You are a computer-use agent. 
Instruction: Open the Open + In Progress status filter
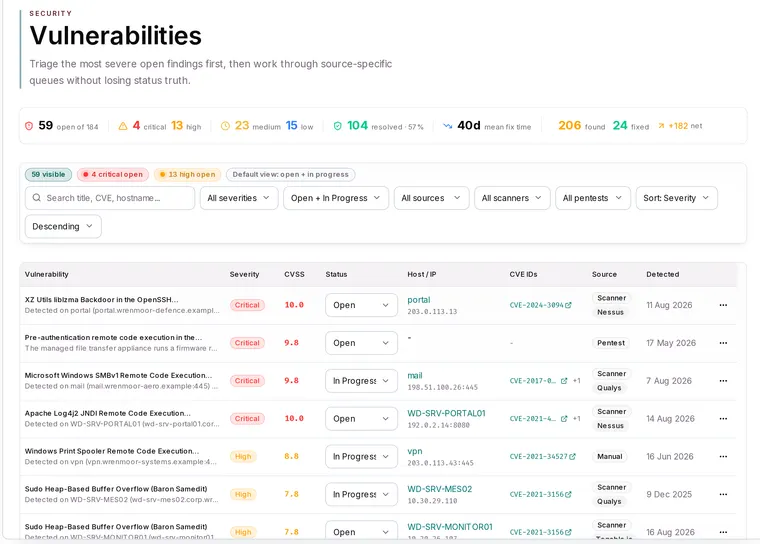pos(336,198)
